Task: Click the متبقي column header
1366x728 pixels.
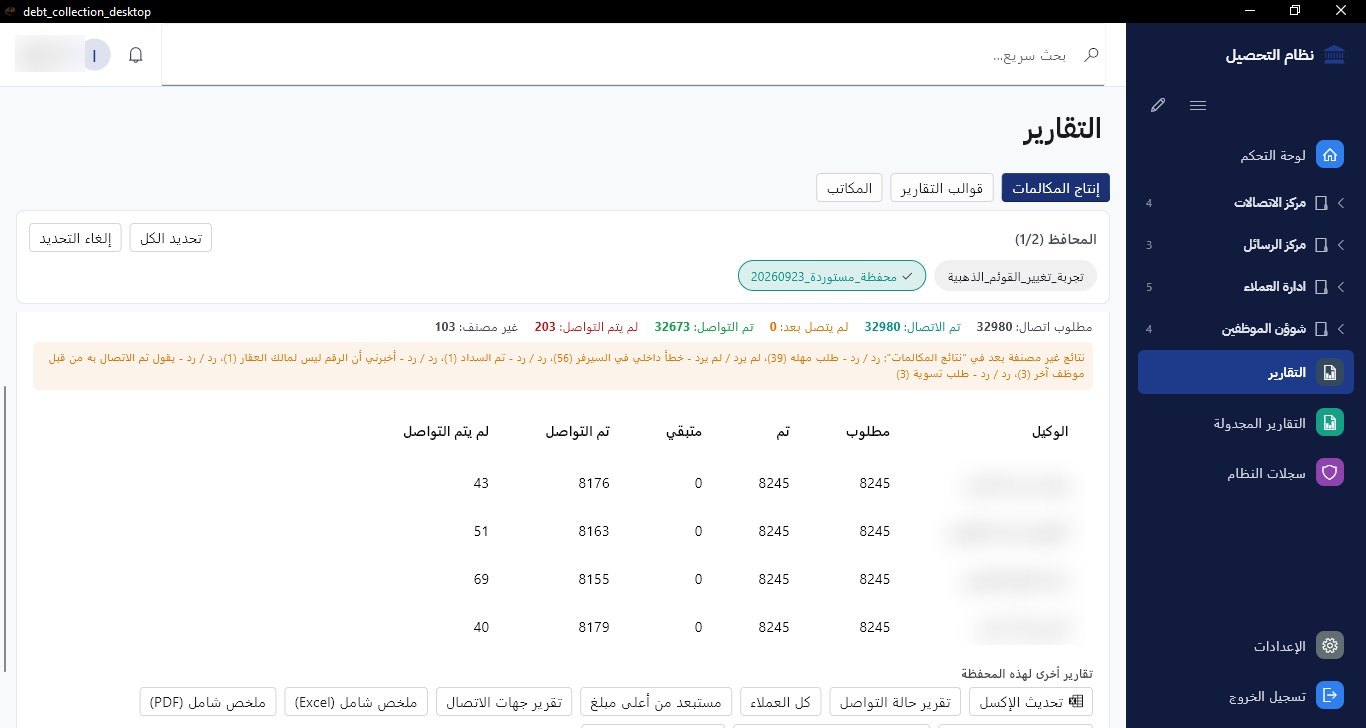Action: coord(684,431)
